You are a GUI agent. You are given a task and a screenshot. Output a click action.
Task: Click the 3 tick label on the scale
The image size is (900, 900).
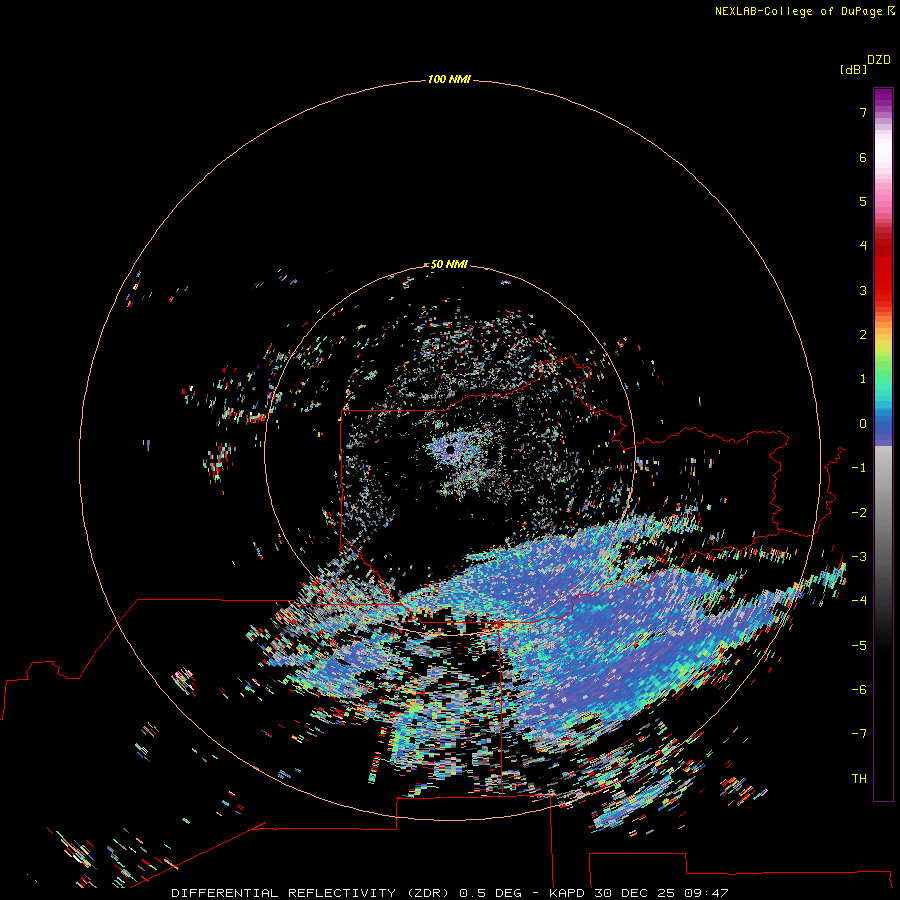click(x=863, y=290)
